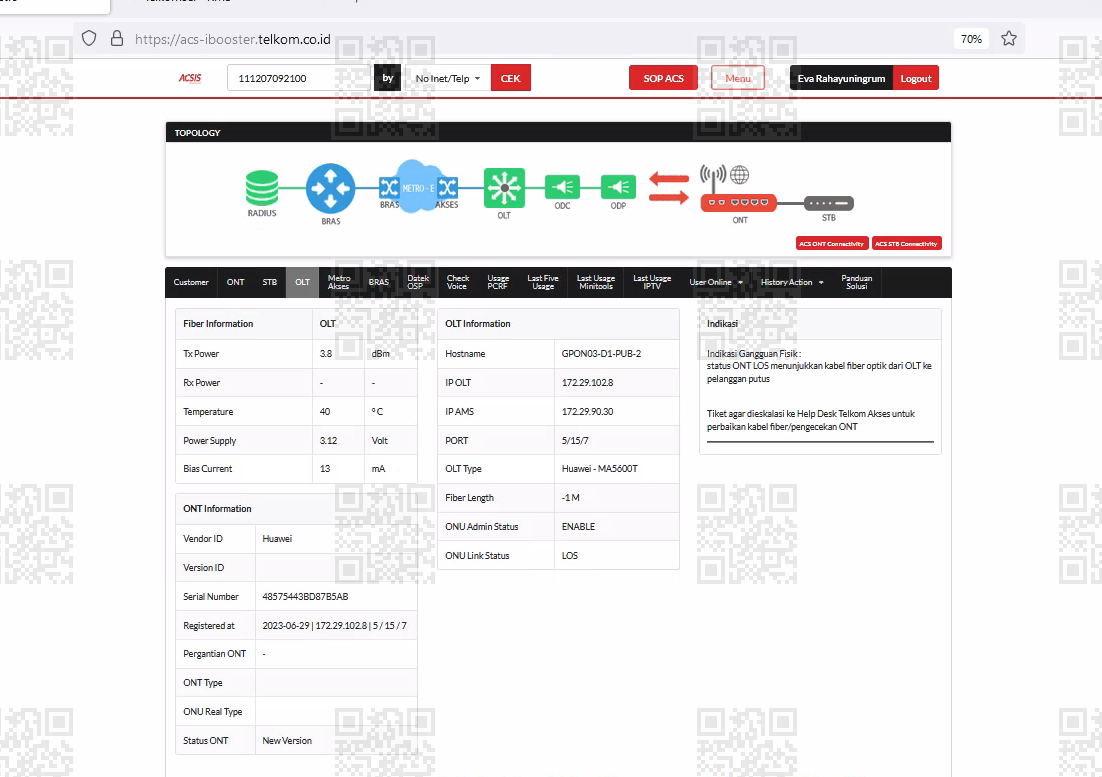
Task: Click the Menu button
Action: pos(738,78)
